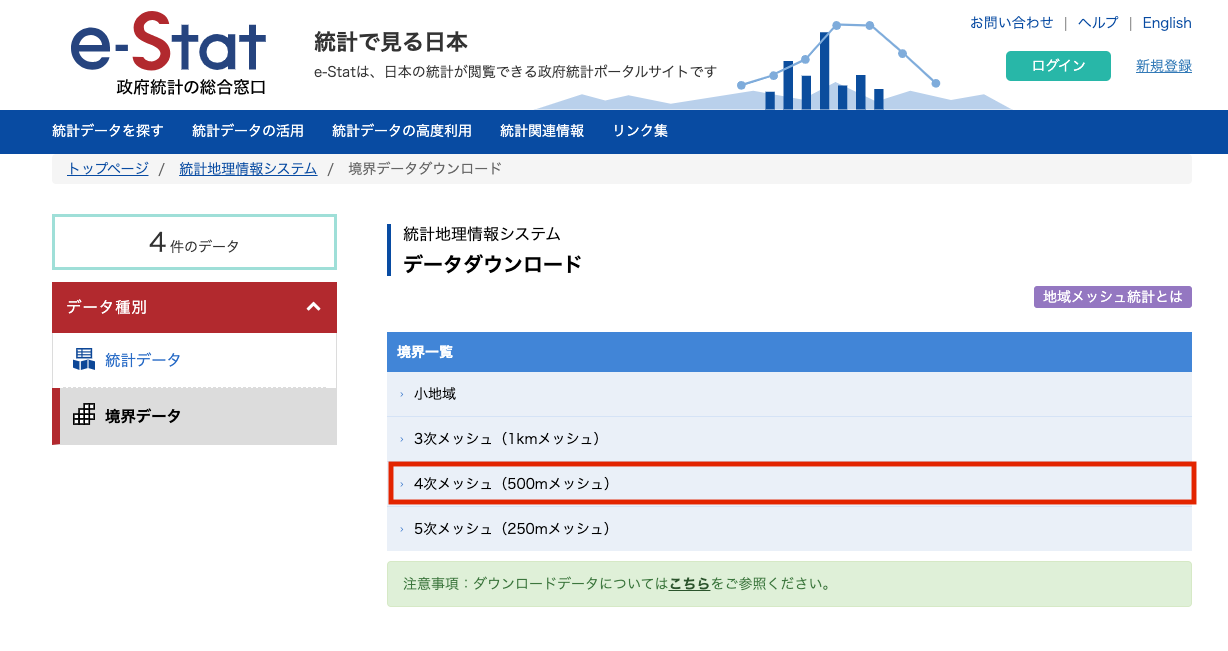Click the ログイン button
The height and width of the screenshot is (651, 1228).
(x=1057, y=65)
